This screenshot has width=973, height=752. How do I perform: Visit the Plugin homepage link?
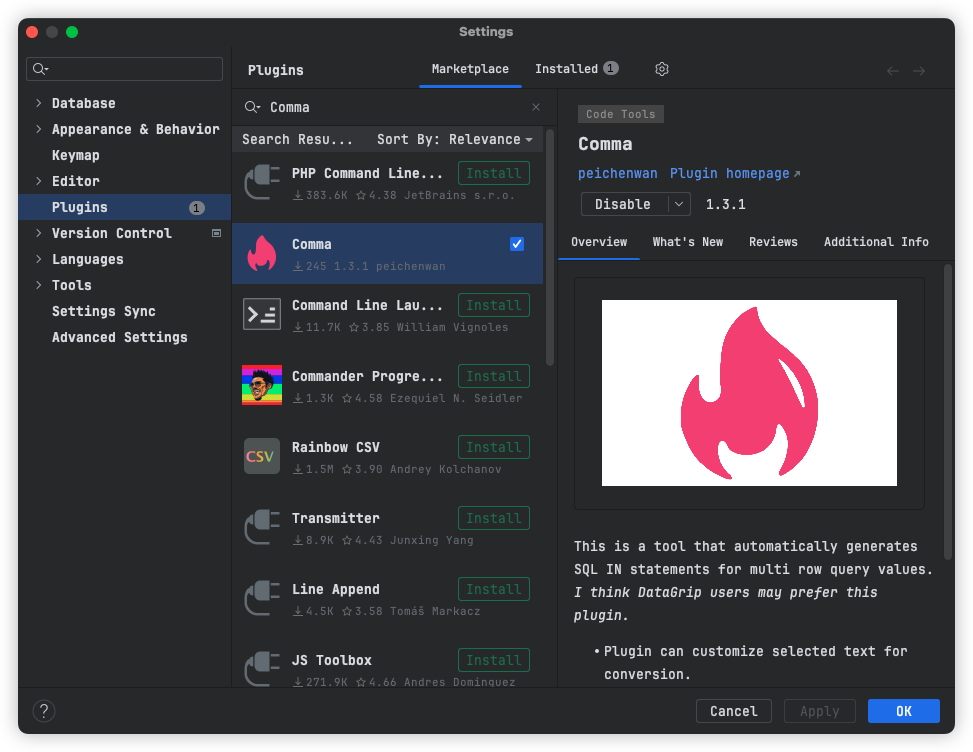[x=728, y=173]
